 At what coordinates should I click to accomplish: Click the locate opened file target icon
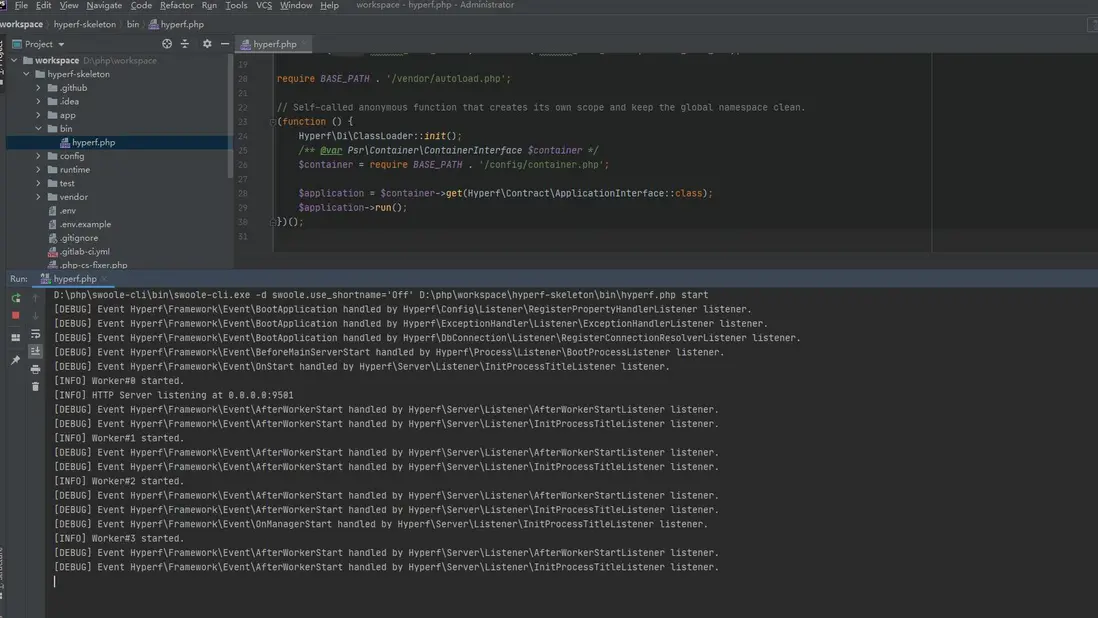[167, 44]
